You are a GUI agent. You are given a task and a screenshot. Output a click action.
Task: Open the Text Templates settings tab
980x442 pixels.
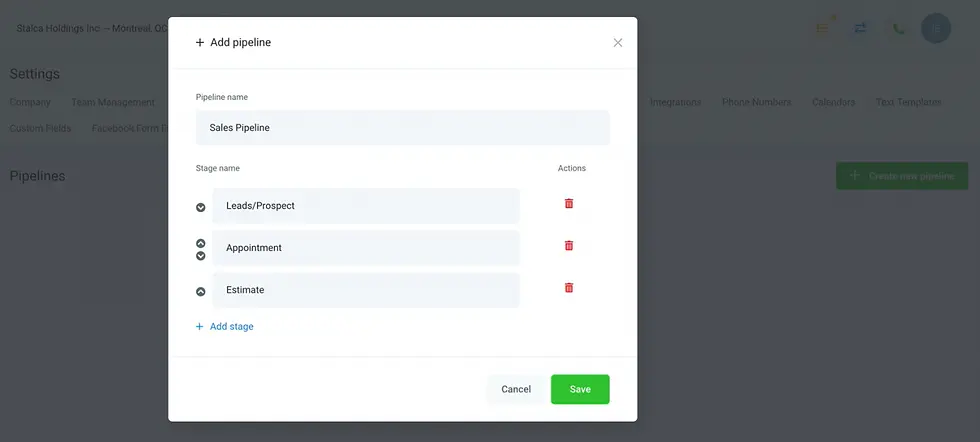[x=908, y=102]
